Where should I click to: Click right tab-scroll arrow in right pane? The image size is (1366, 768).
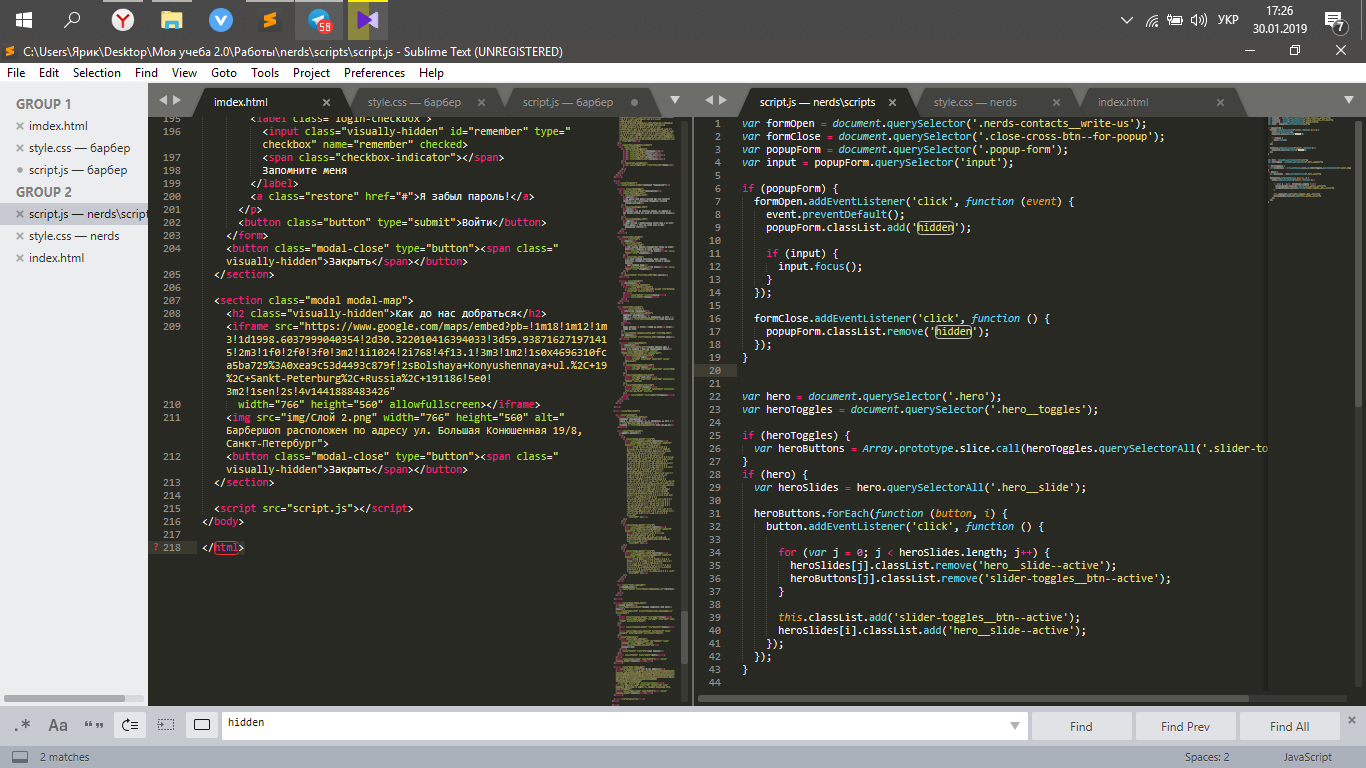724,100
